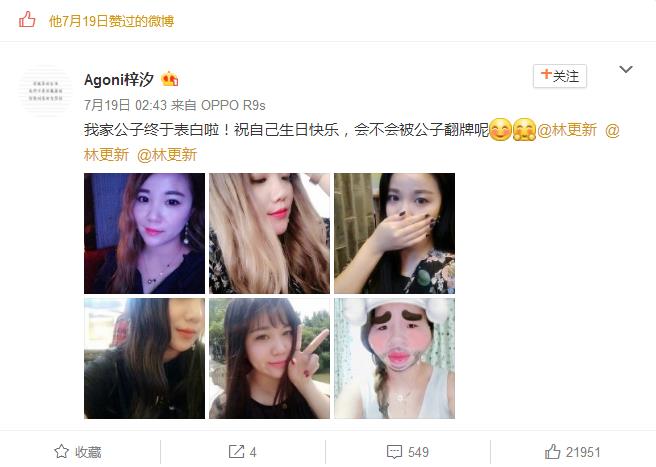The width and height of the screenshot is (656, 467).
Task: Open the photo with hand covering mouth
Action: click(395, 234)
